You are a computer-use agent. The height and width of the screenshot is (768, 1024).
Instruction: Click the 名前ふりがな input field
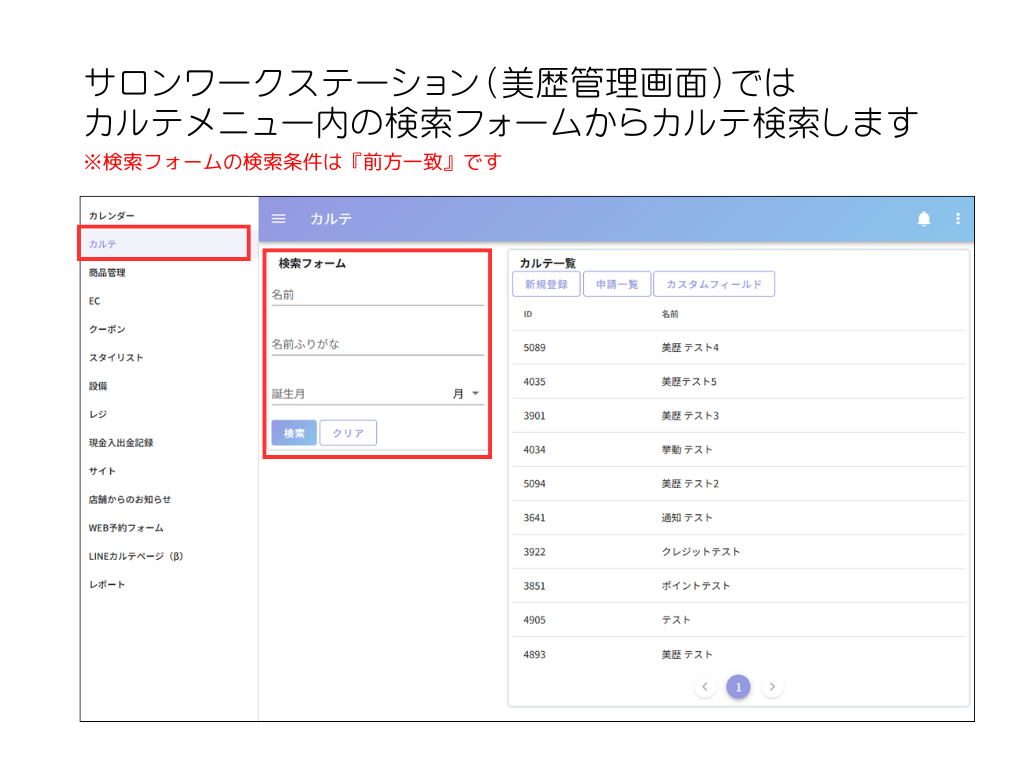[377, 344]
